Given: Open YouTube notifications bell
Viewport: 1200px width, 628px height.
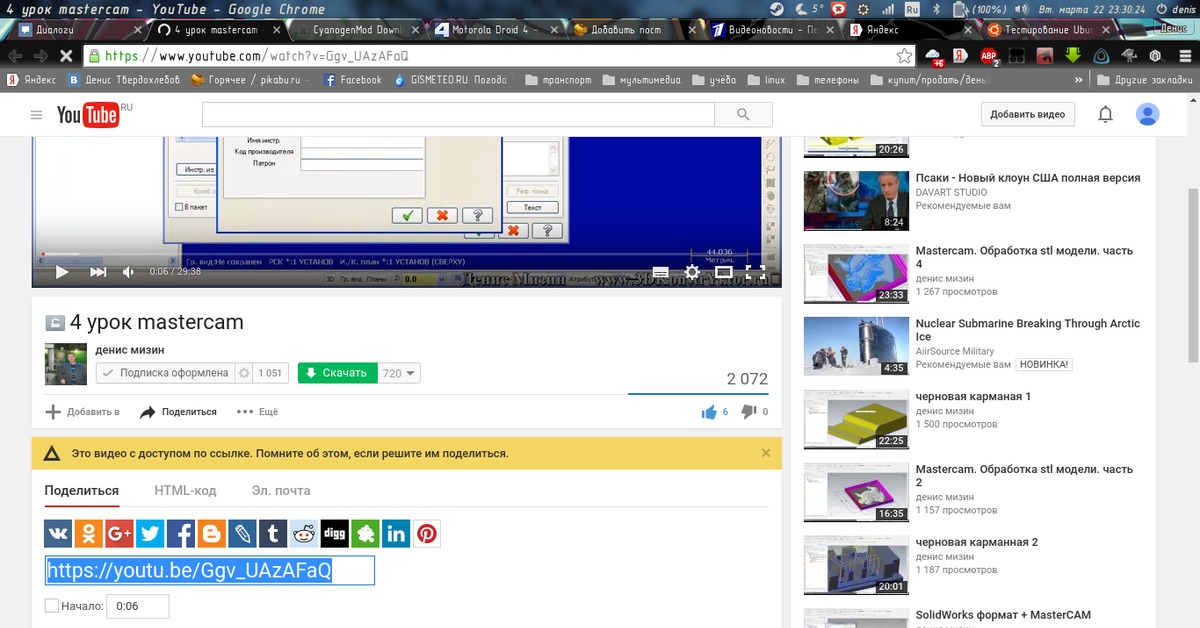Looking at the screenshot, I should [1105, 114].
